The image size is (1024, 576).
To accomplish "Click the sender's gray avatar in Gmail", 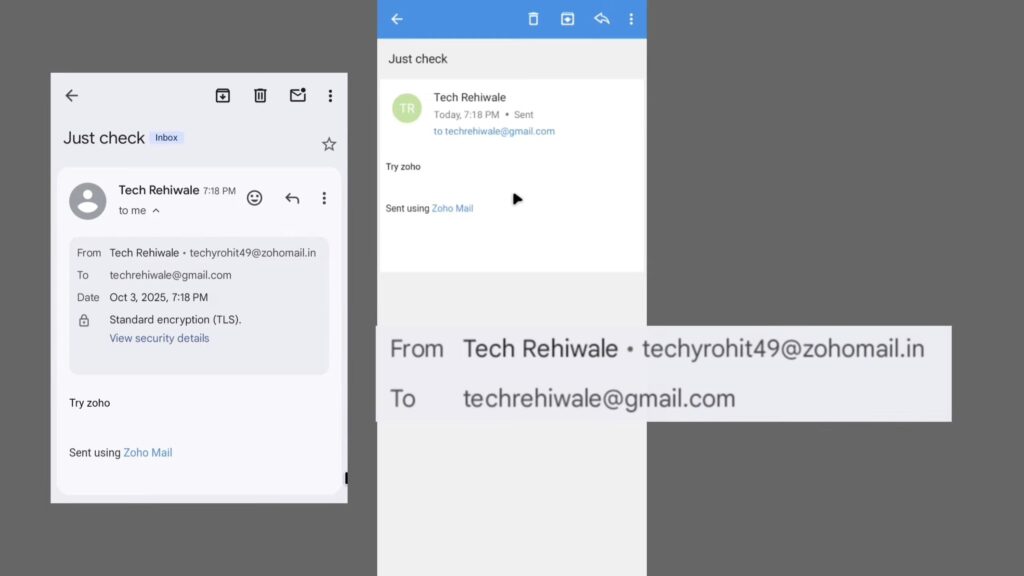I will click(88, 201).
